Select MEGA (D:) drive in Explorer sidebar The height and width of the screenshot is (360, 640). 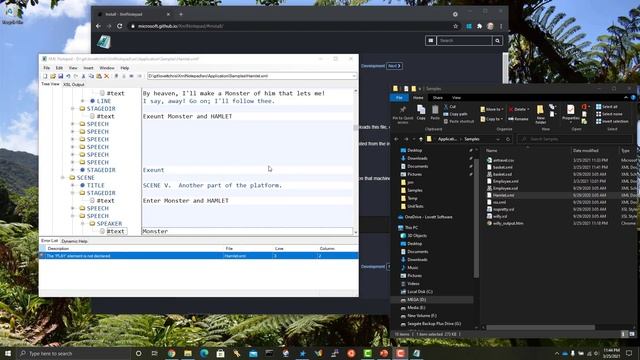[416, 300]
